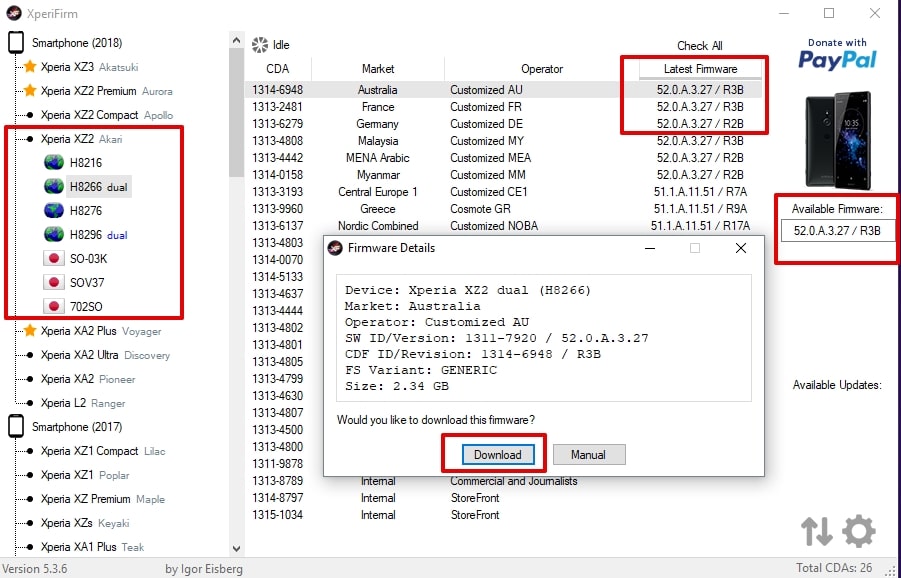Click the Smartphone (2018) category label
The image size is (901, 578).
(x=77, y=43)
